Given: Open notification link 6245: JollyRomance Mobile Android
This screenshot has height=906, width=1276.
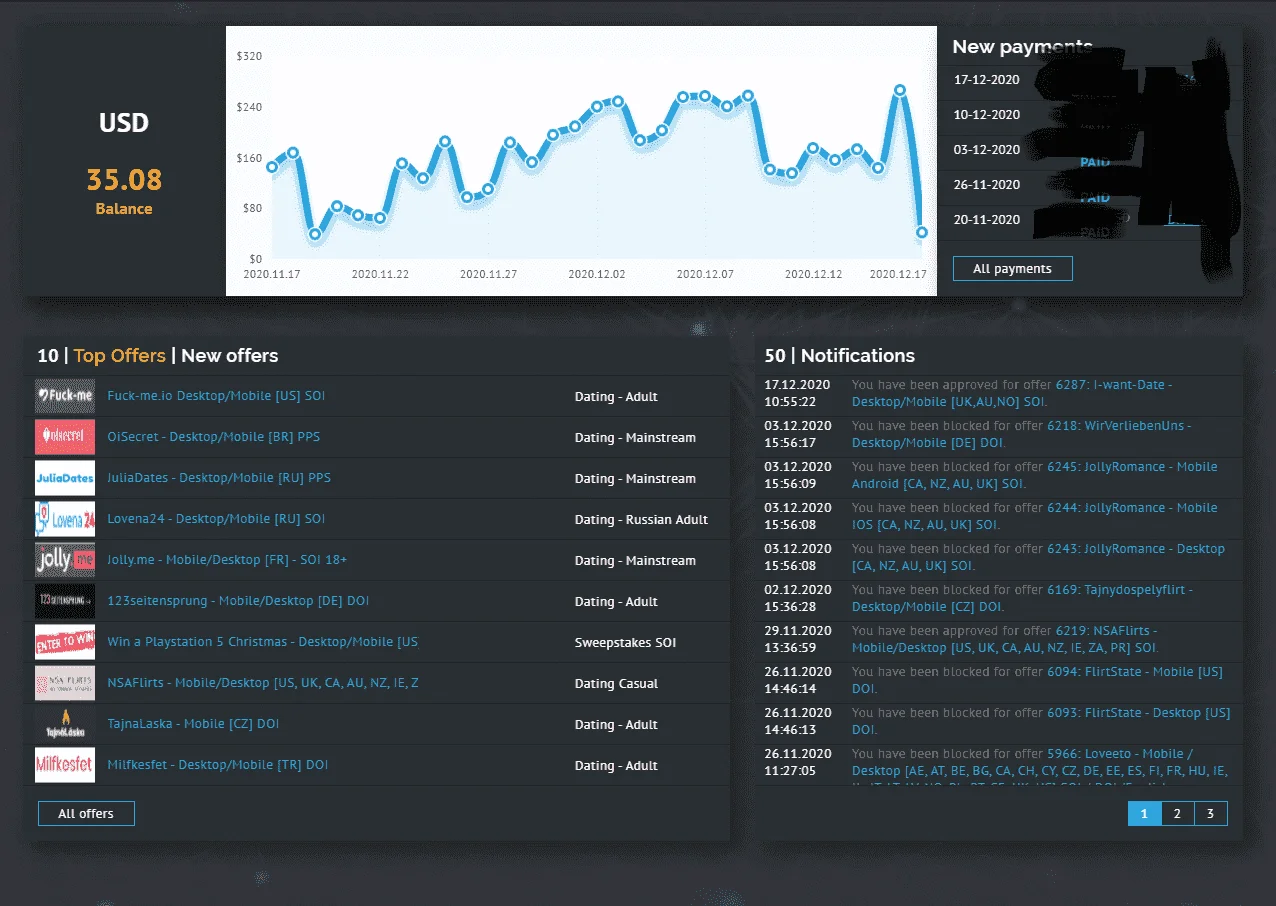Looking at the screenshot, I should [1035, 475].
